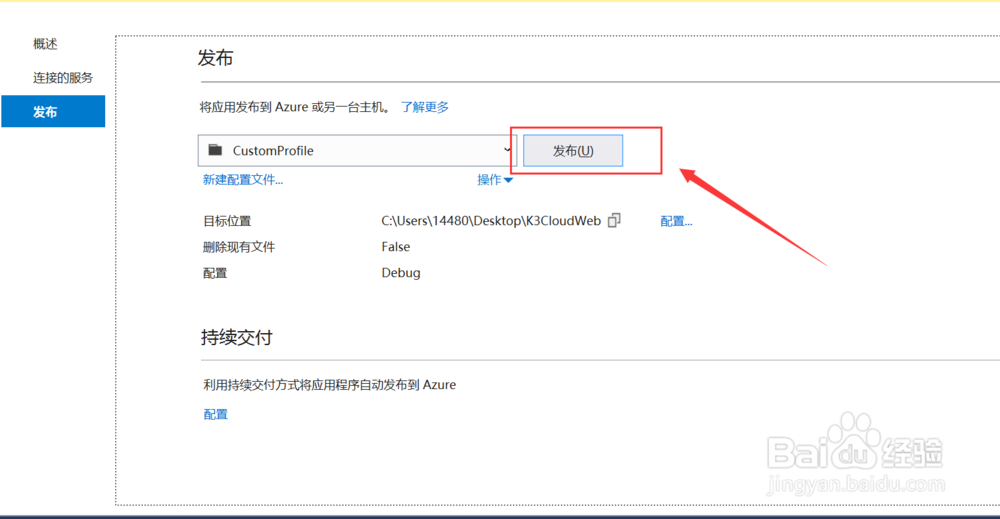Click the 目标位置 label

[x=227, y=221]
